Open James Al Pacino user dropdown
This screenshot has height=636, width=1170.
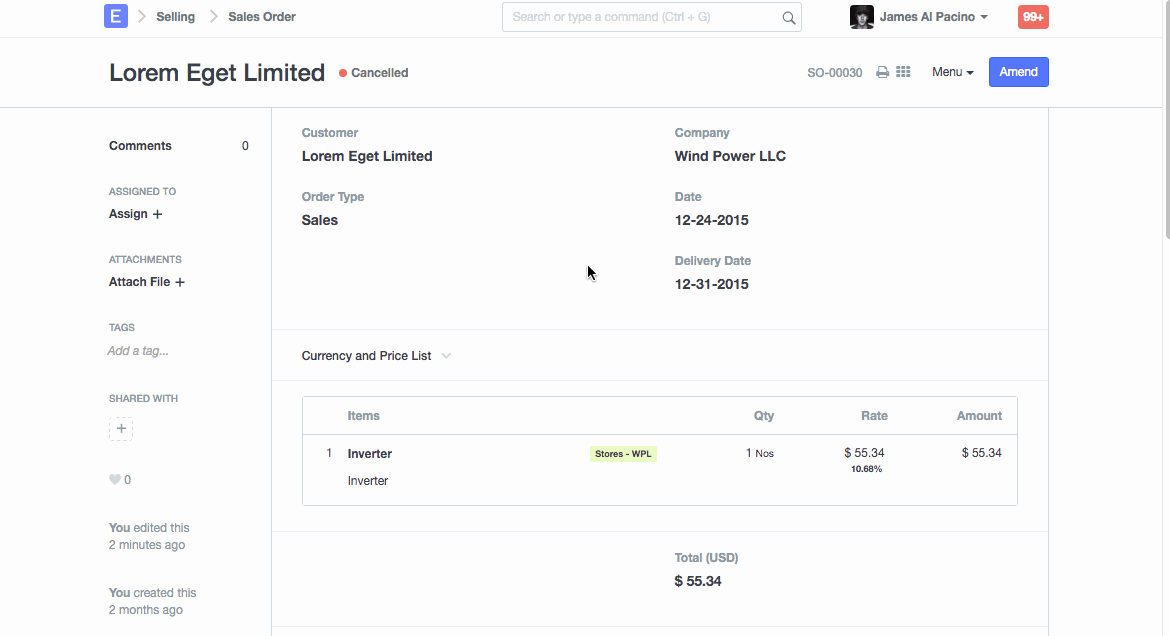[x=934, y=17]
